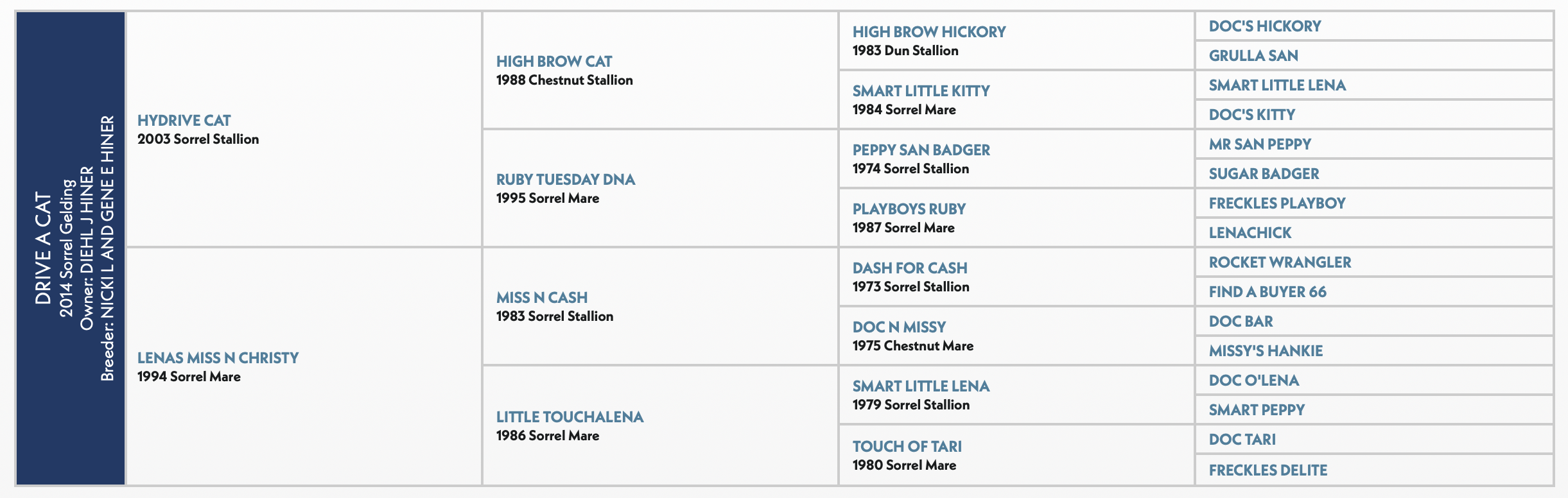This screenshot has width=1568, height=498.
Task: Click DOC'S HICKORY ancestor link
Action: tap(1265, 26)
